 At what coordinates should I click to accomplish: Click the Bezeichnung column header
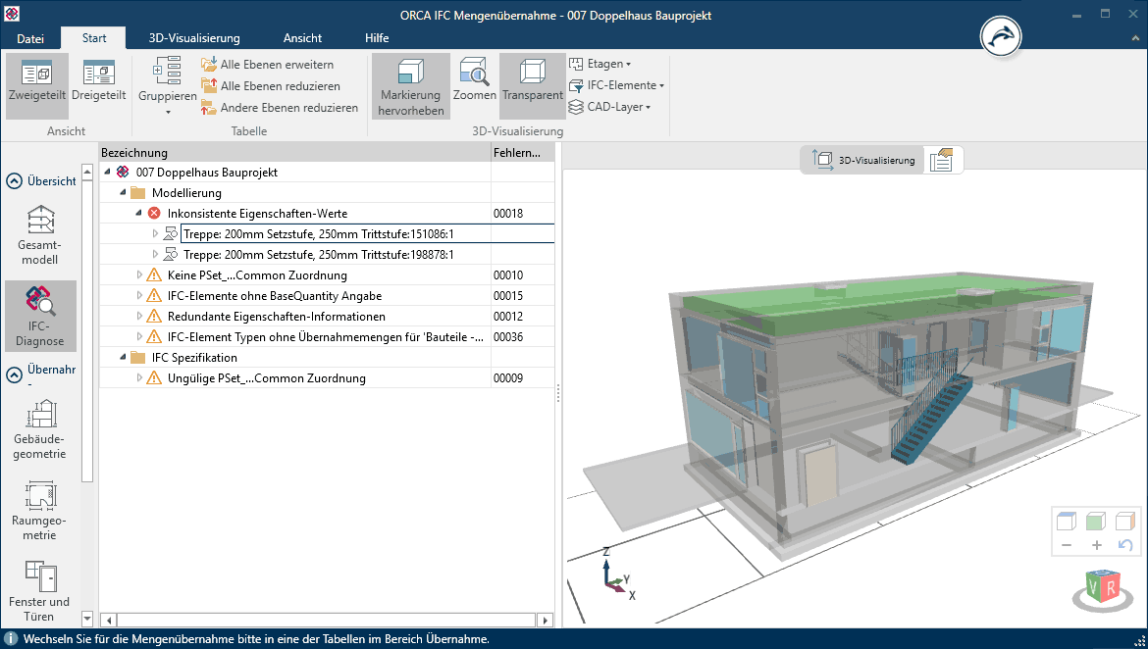[x=295, y=152]
